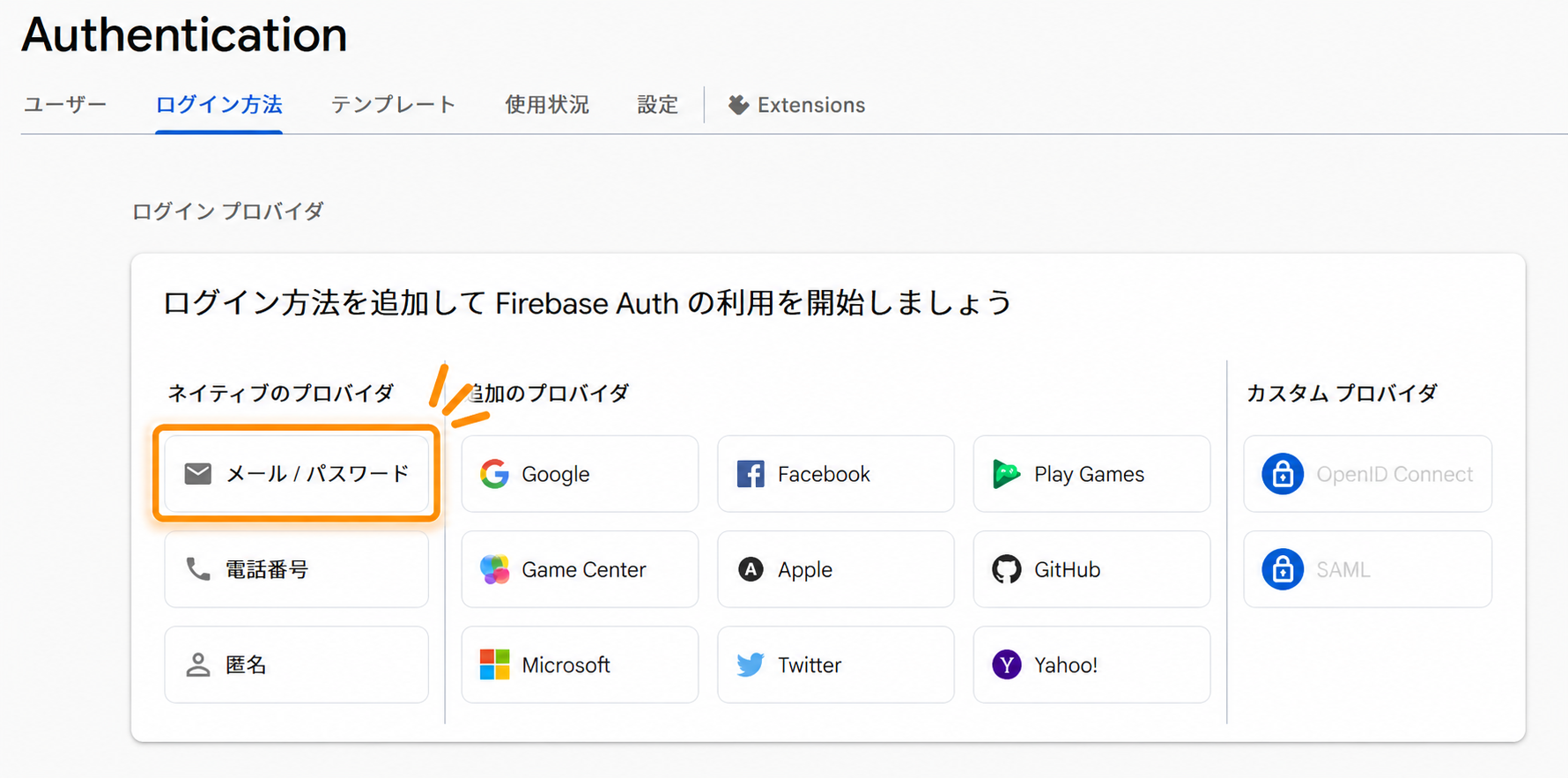Click the GitHub octocat icon
Viewport: 1568px width, 778px height.
point(1006,569)
